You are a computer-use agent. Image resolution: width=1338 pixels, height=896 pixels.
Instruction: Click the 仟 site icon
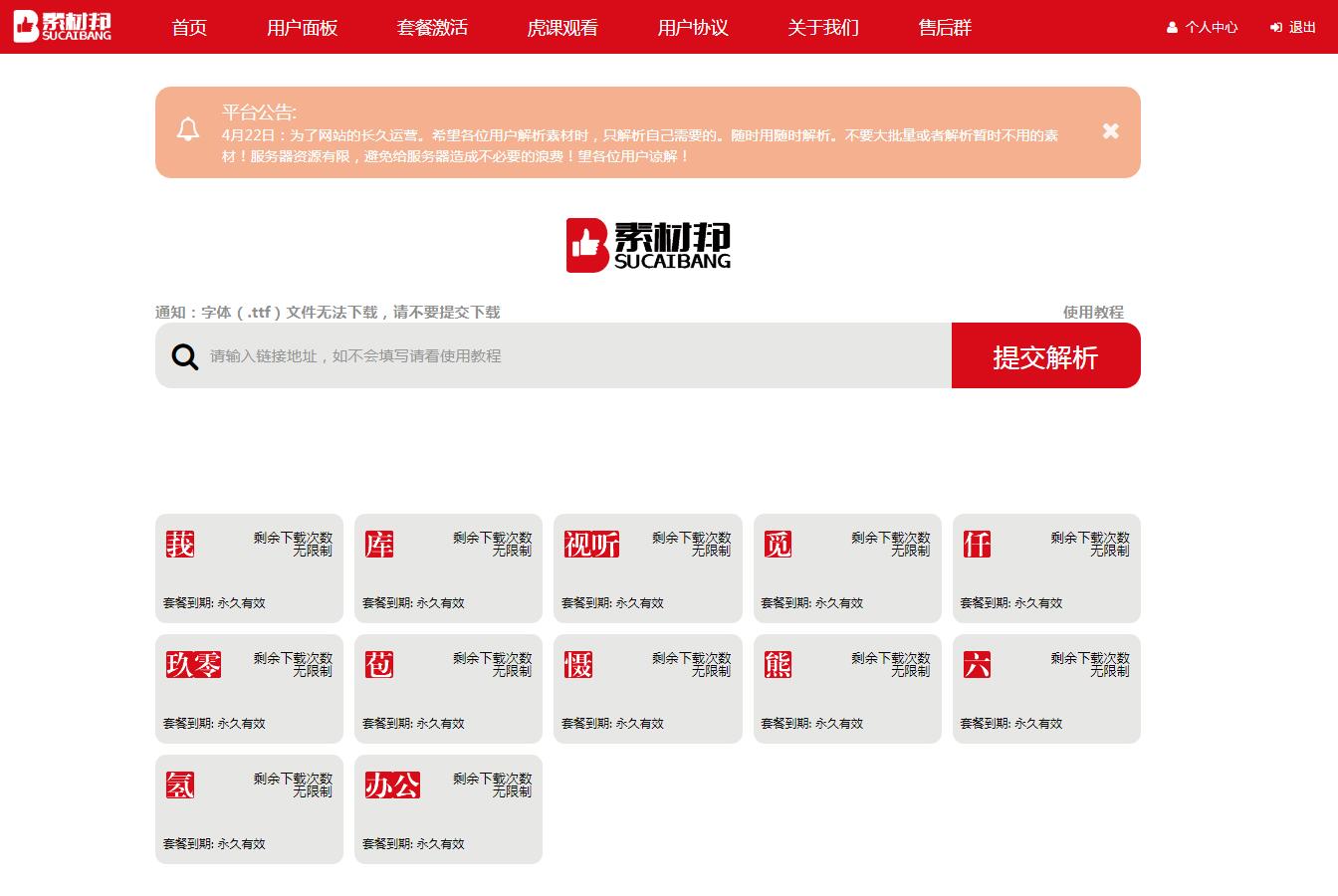tap(977, 544)
